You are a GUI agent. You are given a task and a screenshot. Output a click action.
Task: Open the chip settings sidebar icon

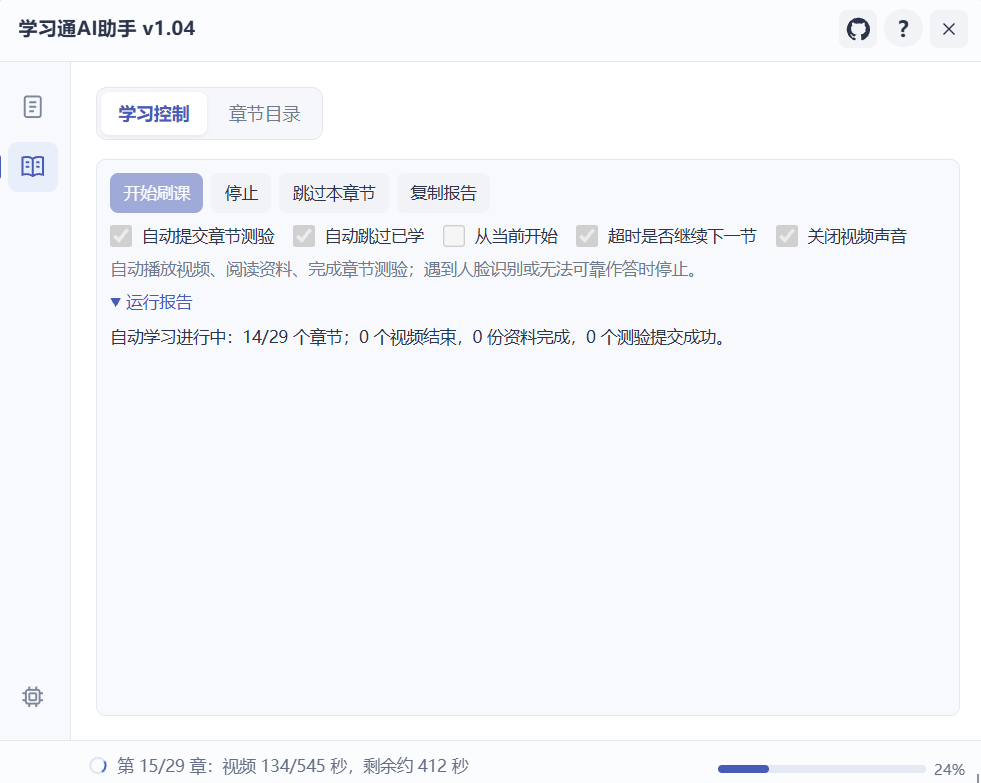pyautogui.click(x=33, y=696)
